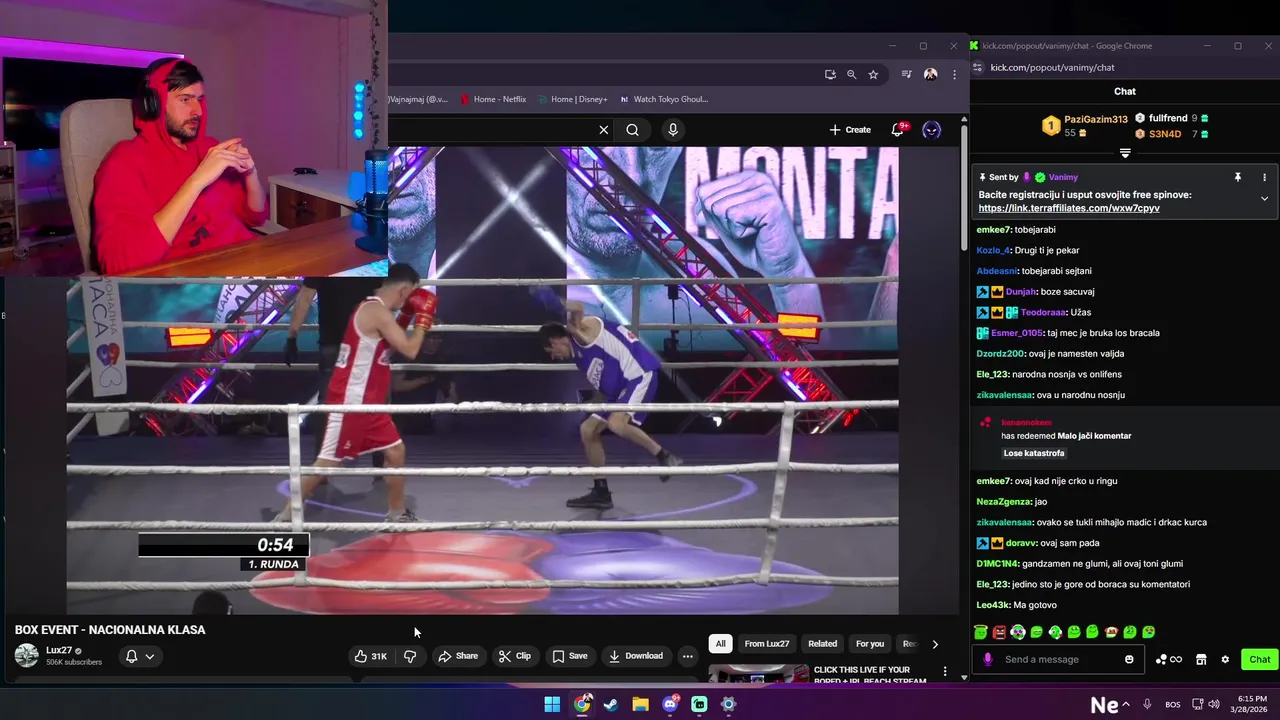The width and height of the screenshot is (1280, 720).
Task: Show hidden tray icons chevron
Action: click(1126, 704)
